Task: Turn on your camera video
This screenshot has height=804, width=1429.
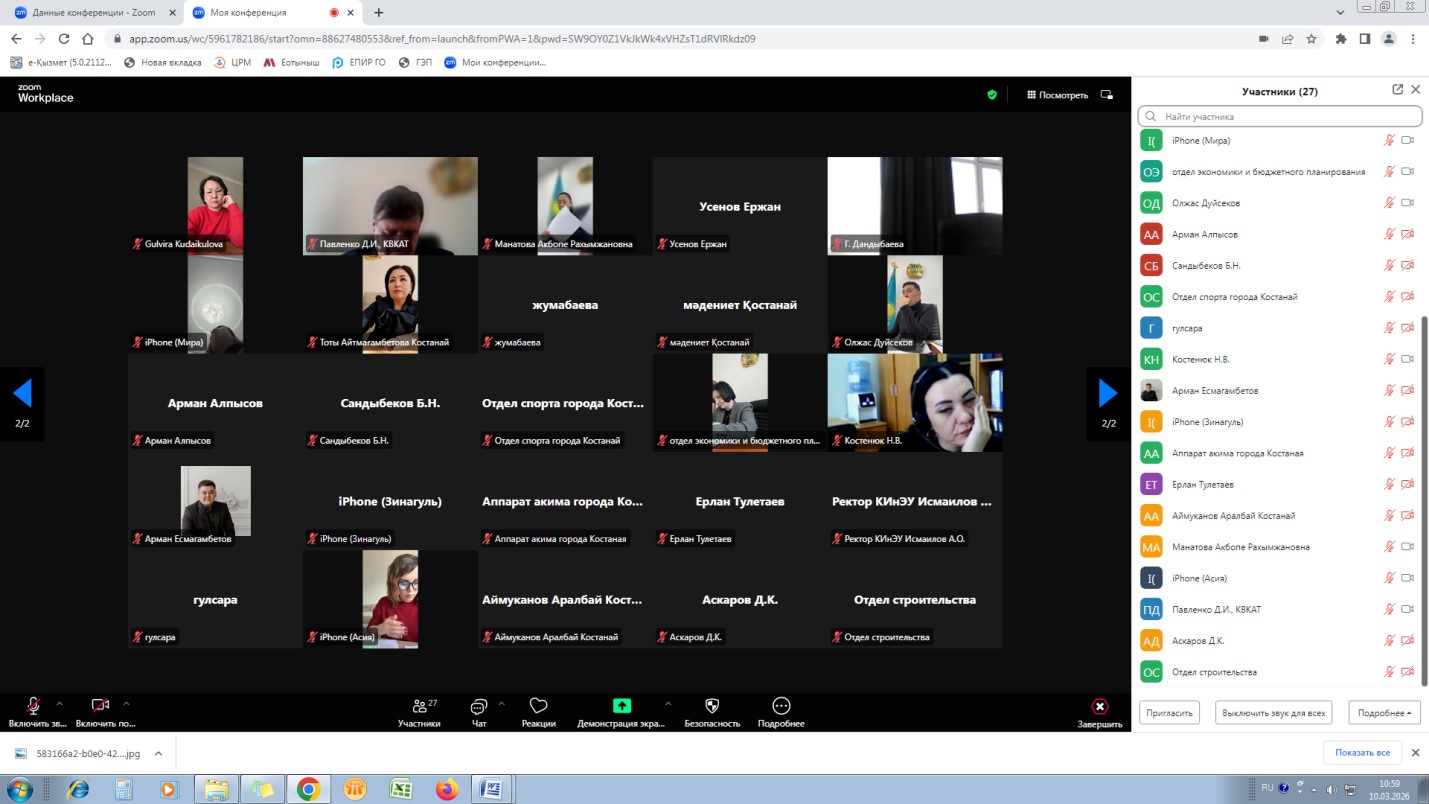Action: [x=100, y=706]
